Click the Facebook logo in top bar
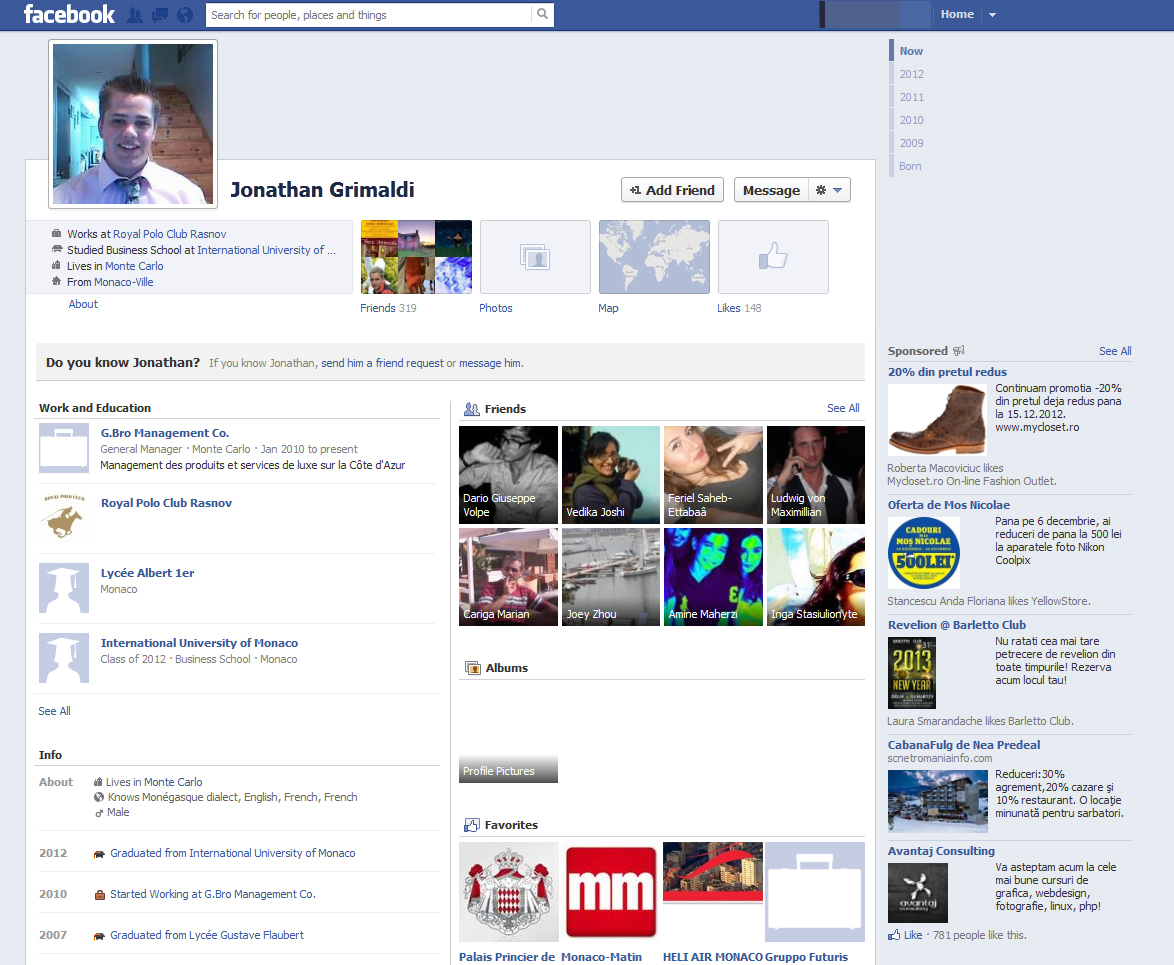 point(69,14)
